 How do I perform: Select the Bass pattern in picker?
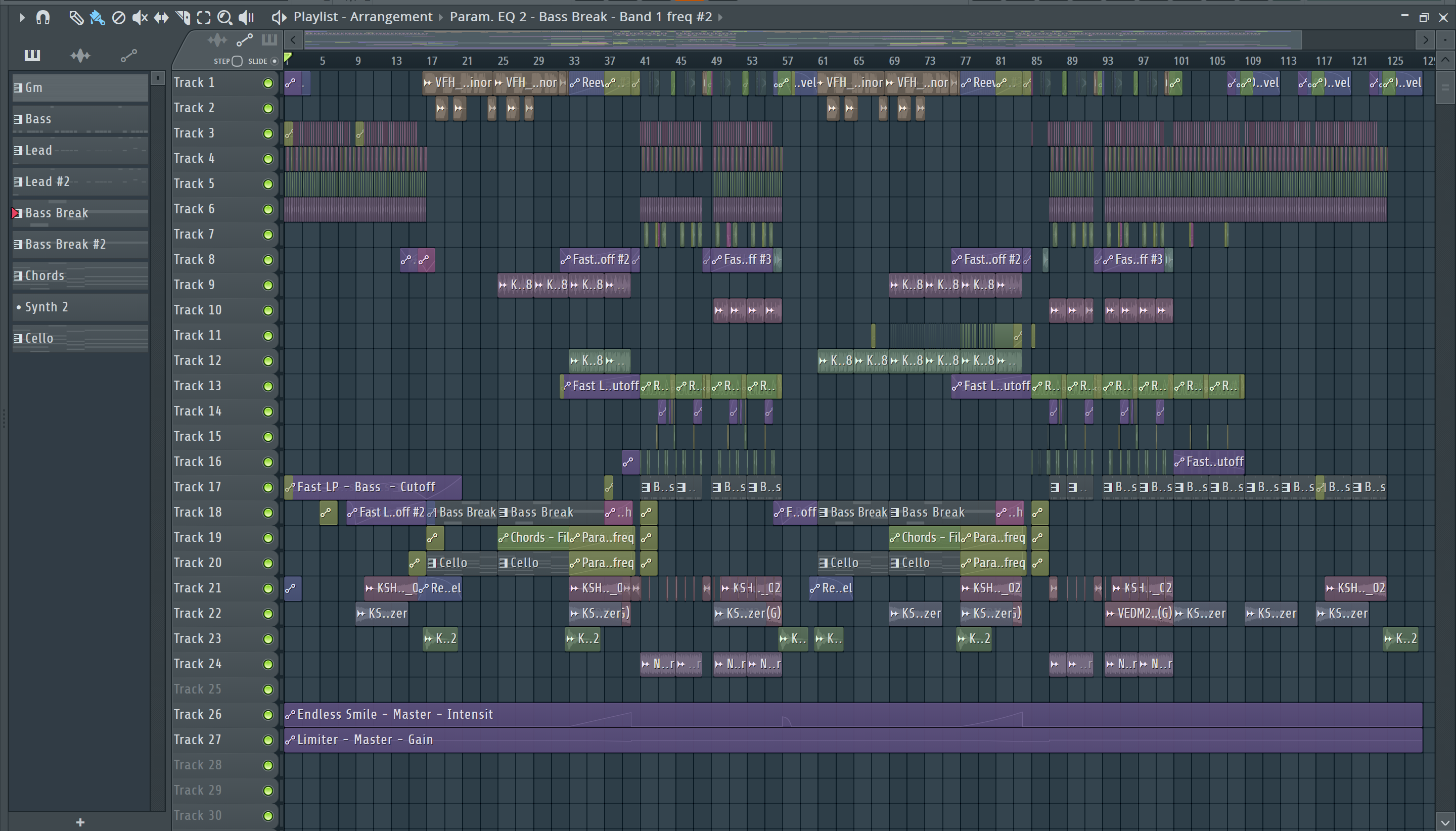tap(80, 119)
